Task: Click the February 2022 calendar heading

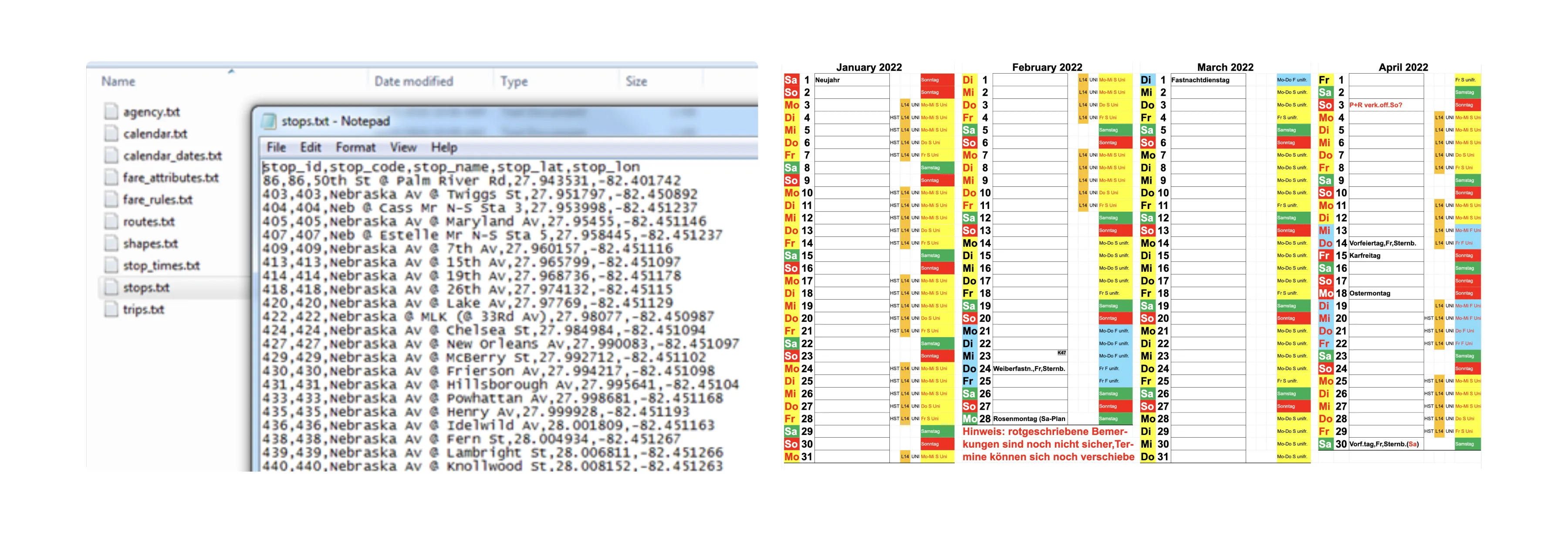Action: 1047,67
